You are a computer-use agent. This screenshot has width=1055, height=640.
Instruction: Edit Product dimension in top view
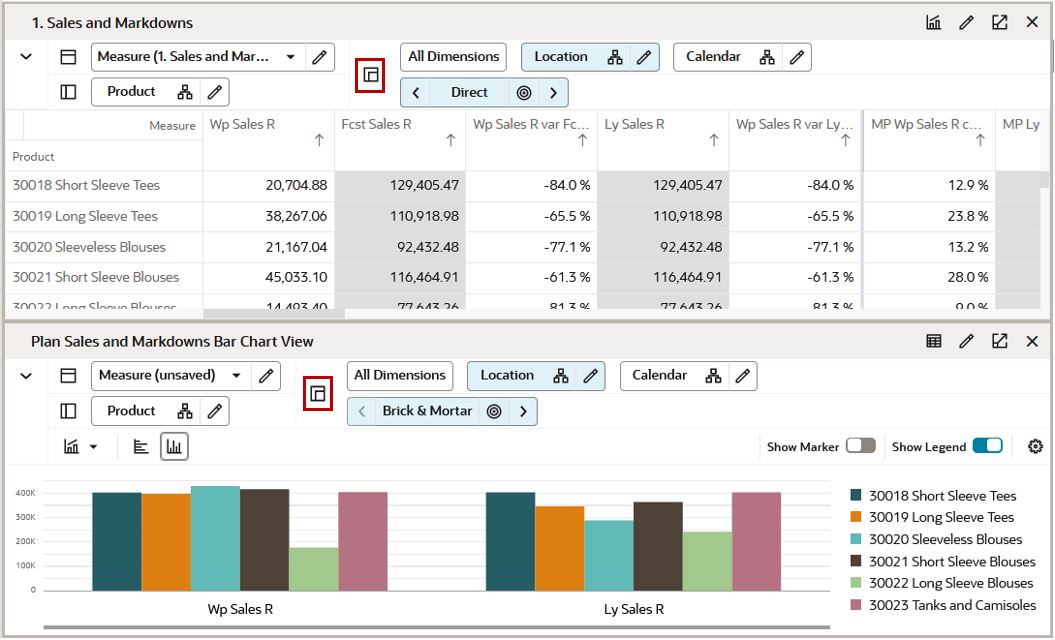(215, 92)
